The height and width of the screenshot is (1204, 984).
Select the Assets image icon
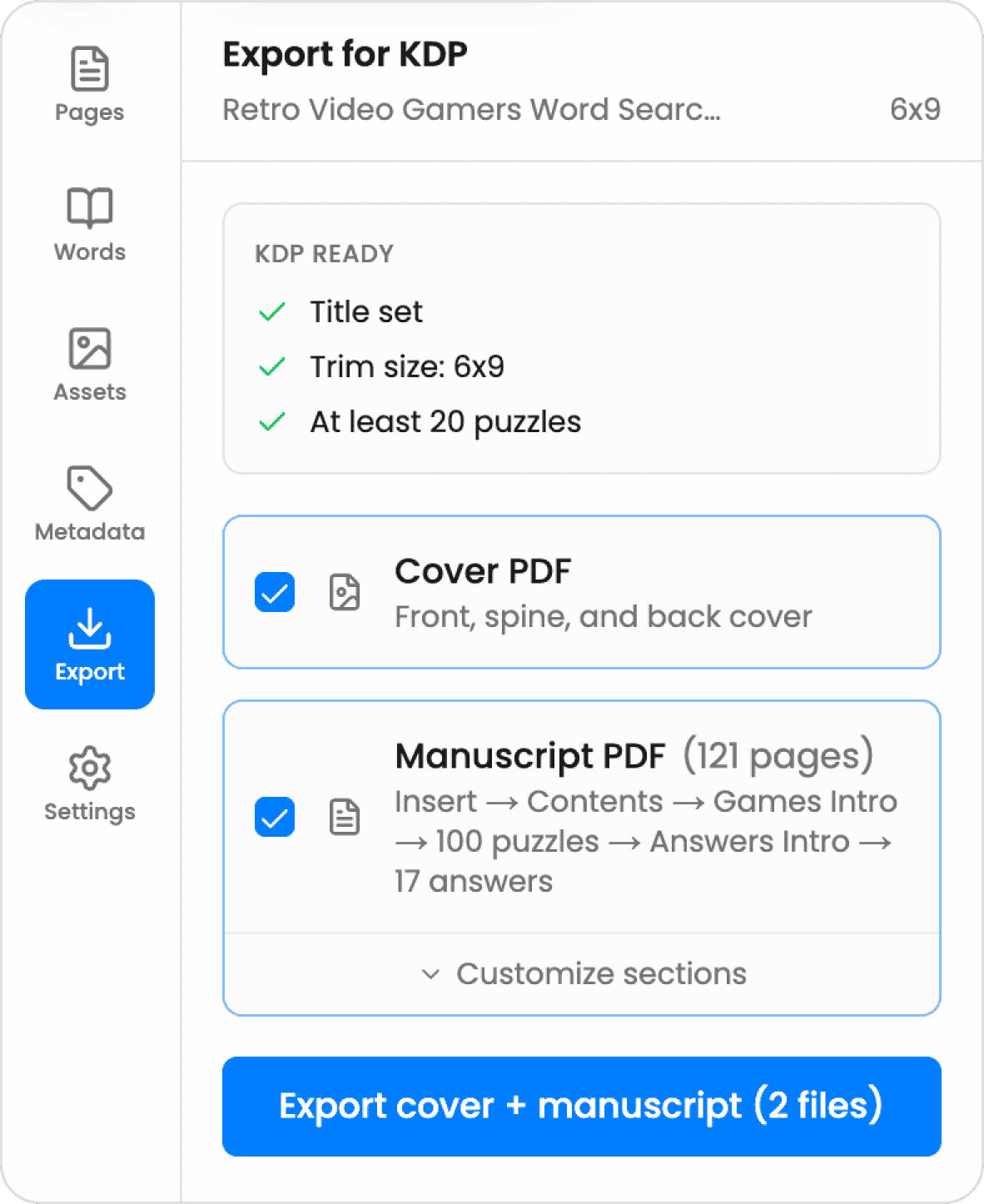88,348
